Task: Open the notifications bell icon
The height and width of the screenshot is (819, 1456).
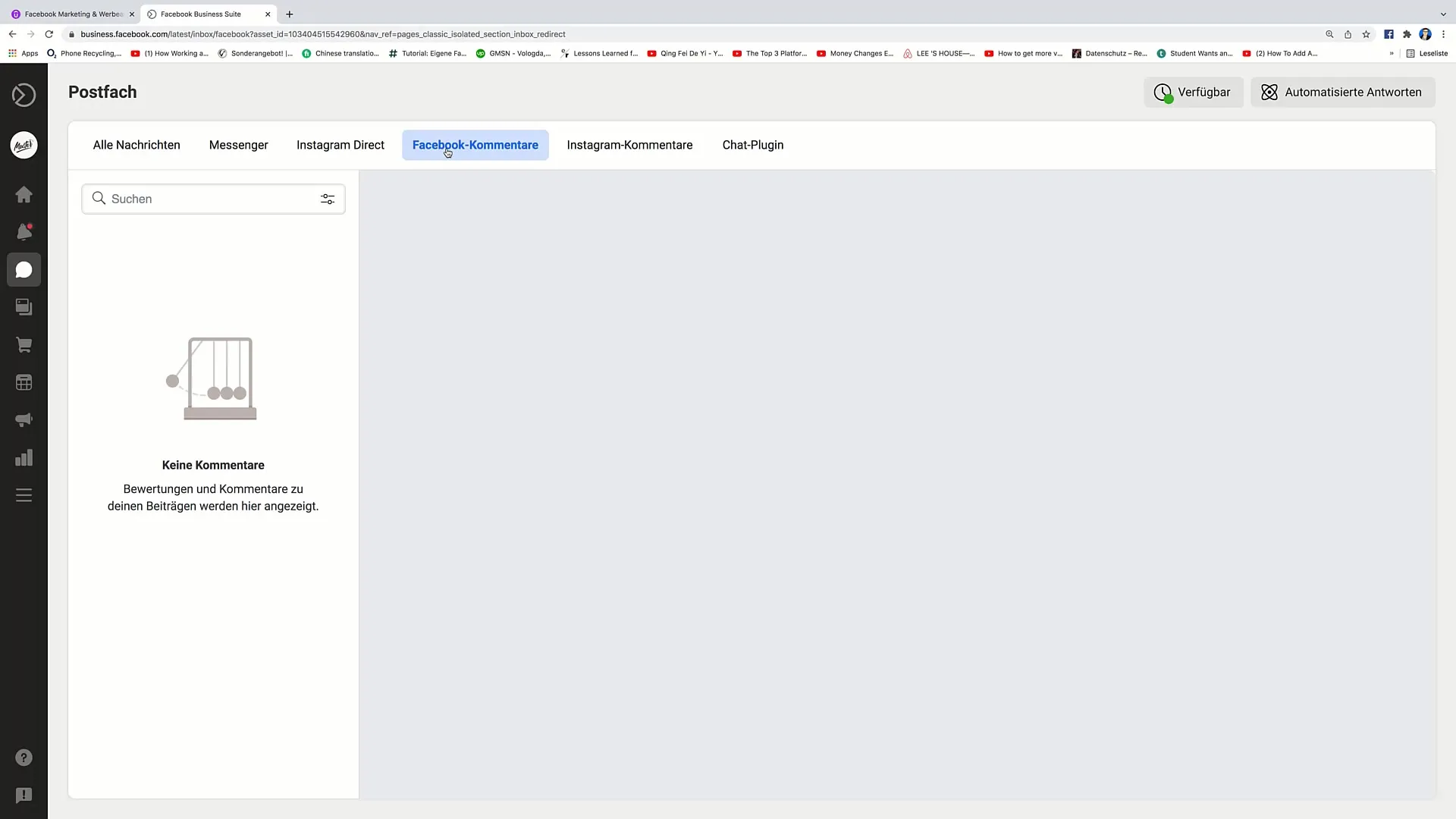Action: [x=24, y=232]
